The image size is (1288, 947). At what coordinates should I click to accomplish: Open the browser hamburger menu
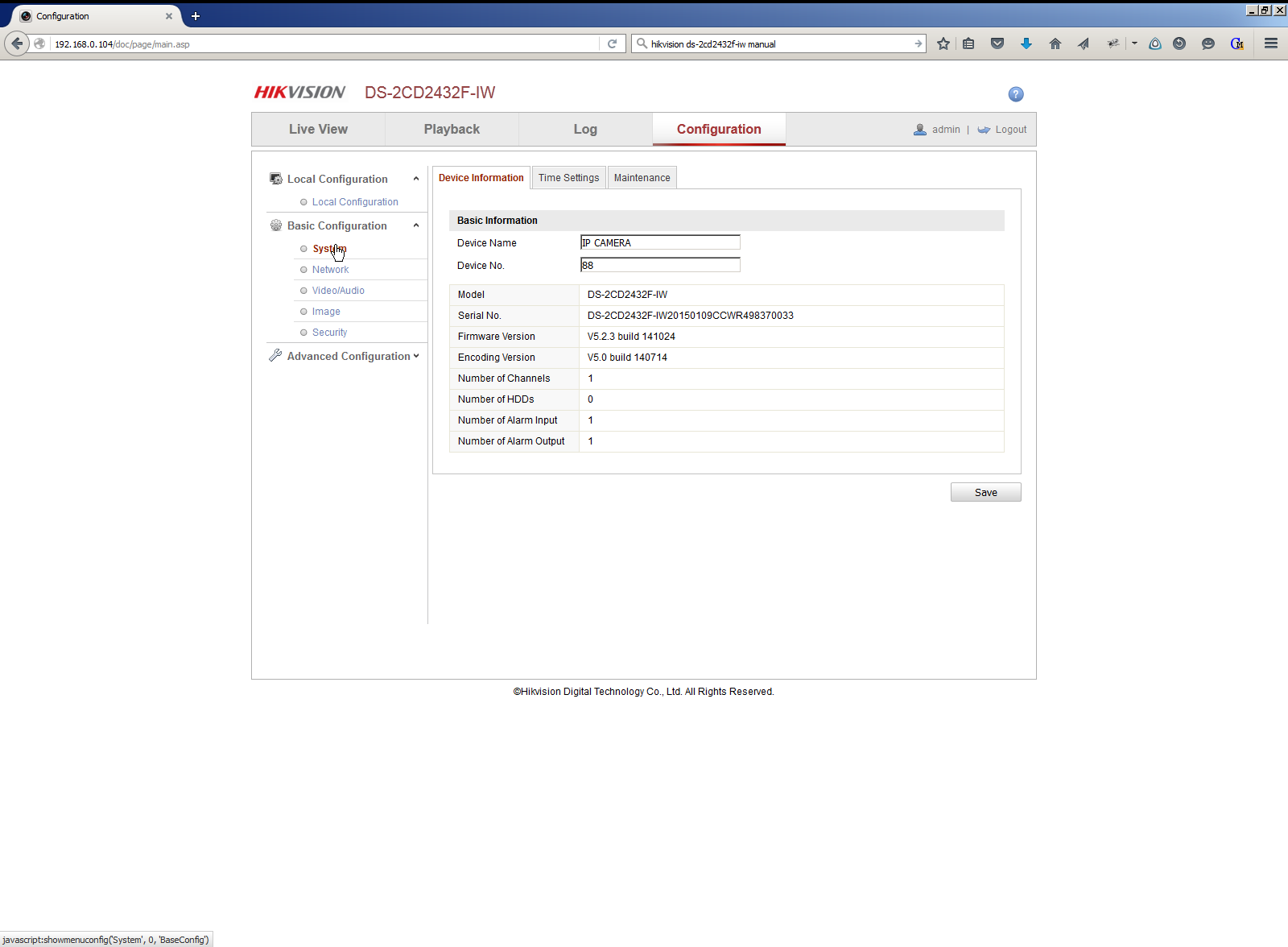[1271, 43]
